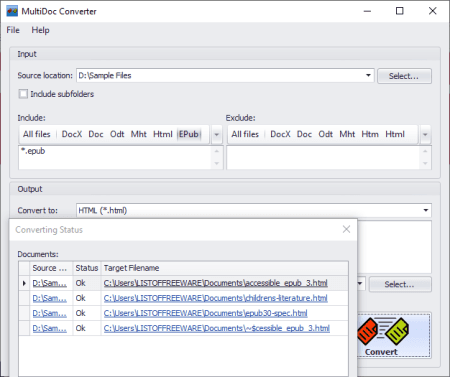Select Odt in the Include filter
The image size is (450, 377).
coord(117,134)
